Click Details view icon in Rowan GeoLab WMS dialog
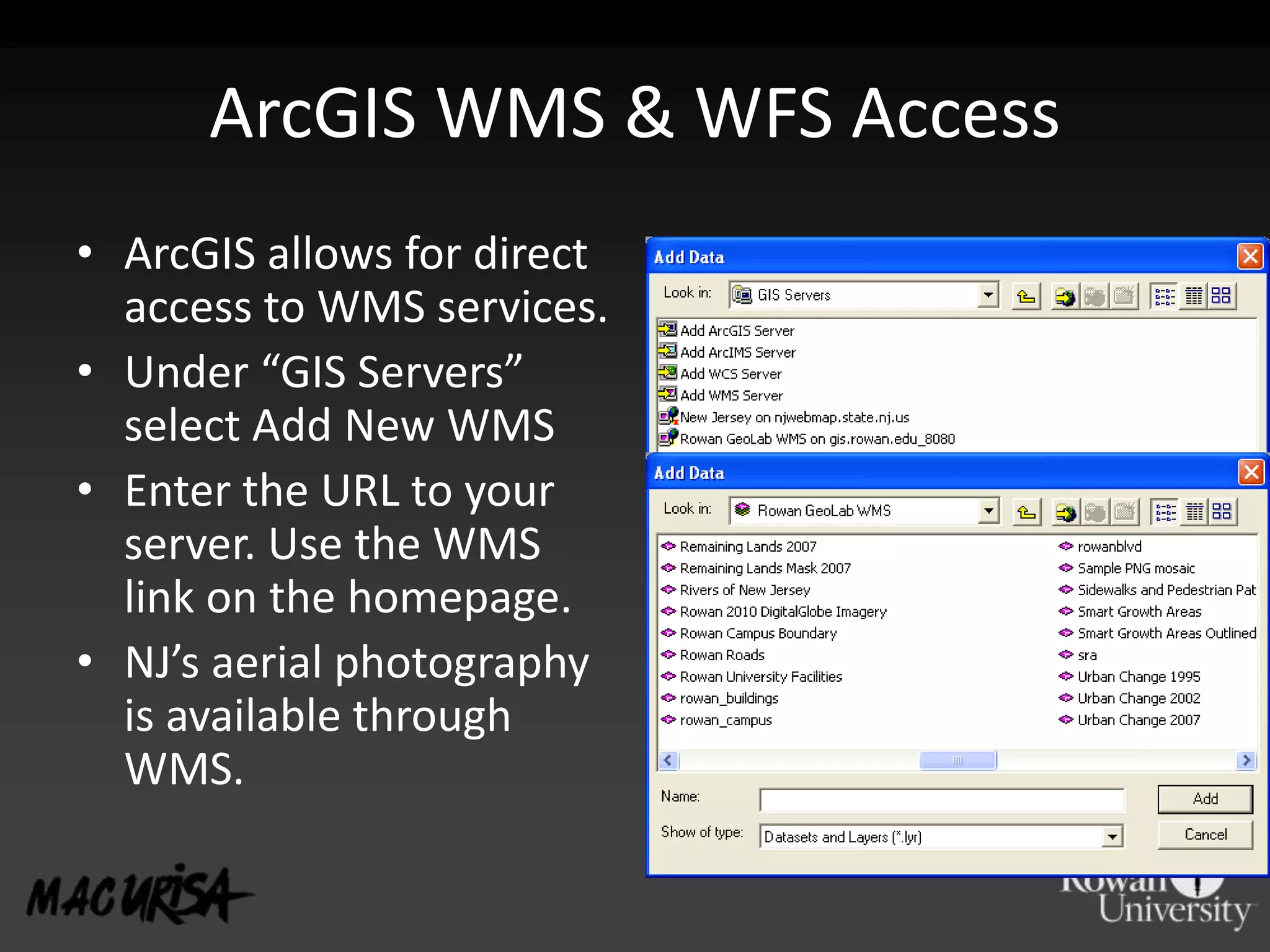Screen dimensions: 1270x952 1194,512
